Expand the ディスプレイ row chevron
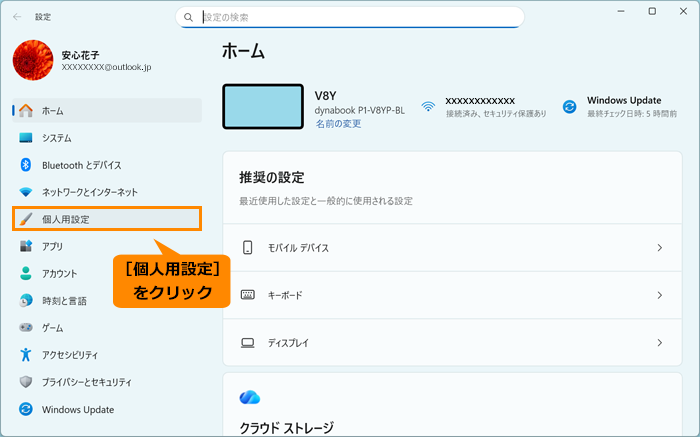The width and height of the screenshot is (700, 437). pyautogui.click(x=659, y=342)
